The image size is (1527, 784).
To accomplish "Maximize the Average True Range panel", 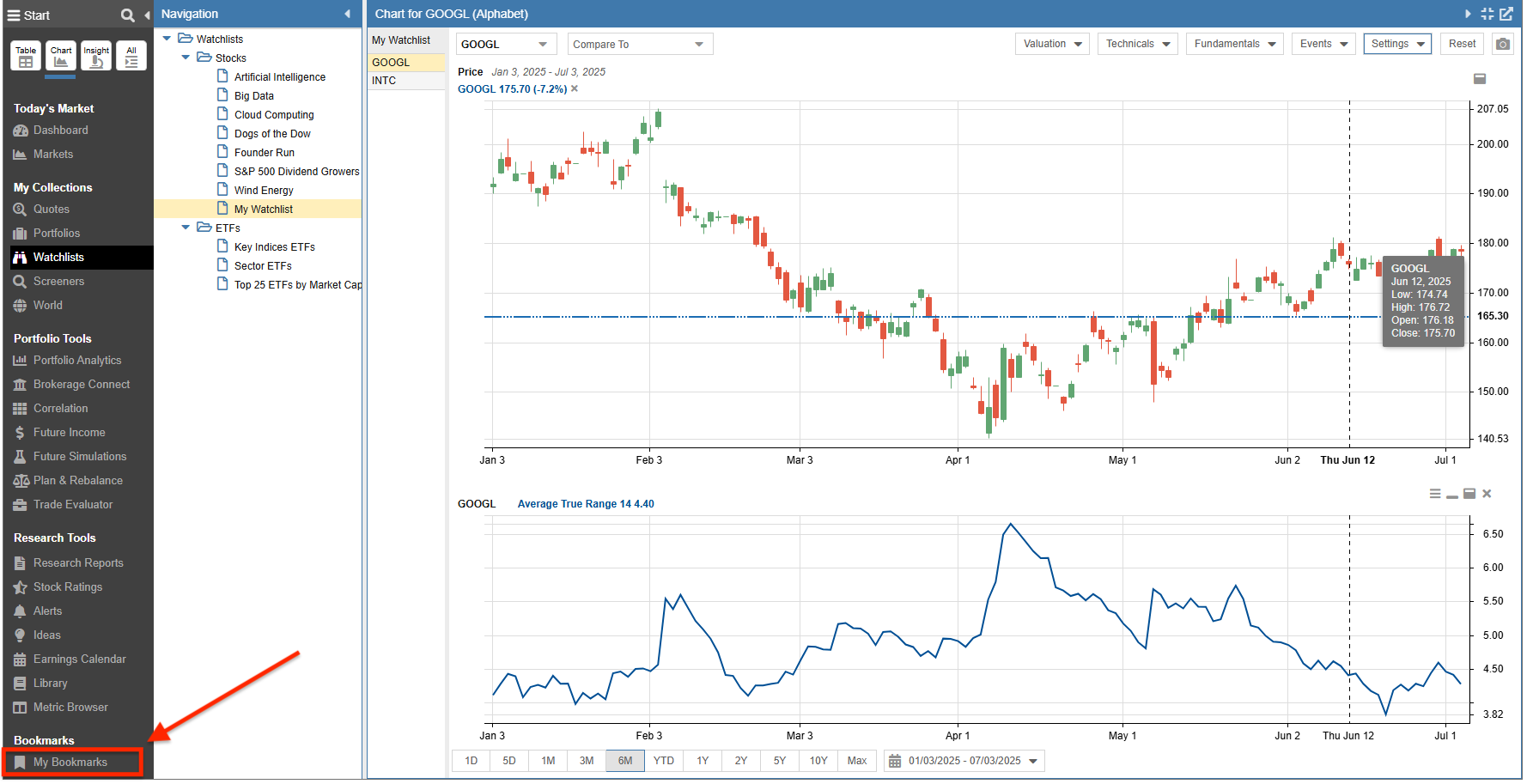I will click(1469, 494).
